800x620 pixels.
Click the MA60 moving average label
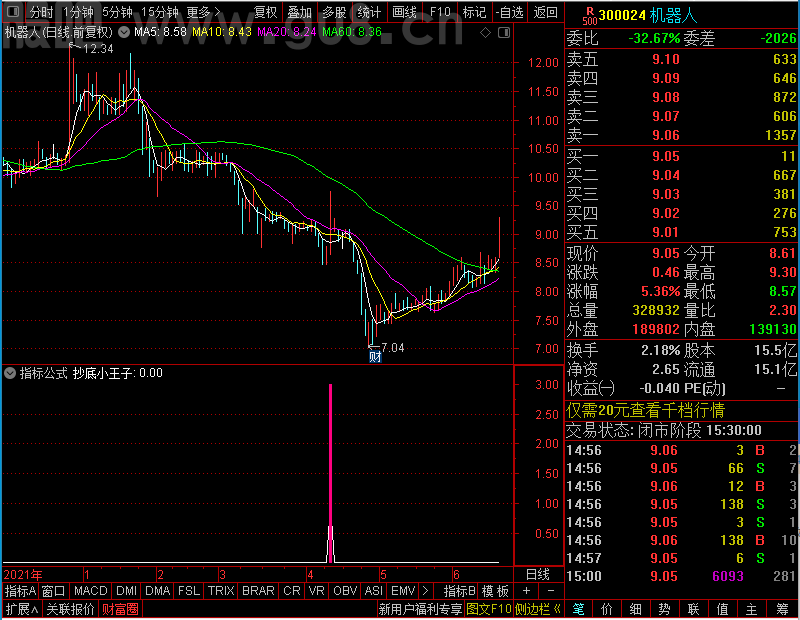pyautogui.click(x=352, y=32)
